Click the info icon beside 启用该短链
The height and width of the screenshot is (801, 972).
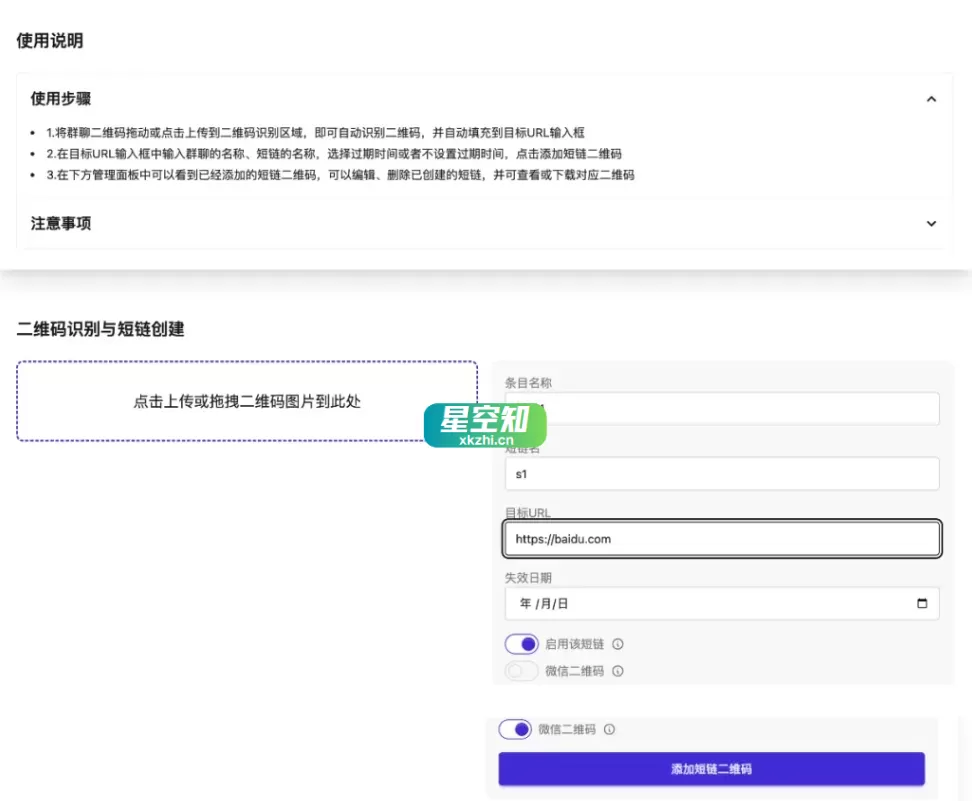(x=617, y=644)
